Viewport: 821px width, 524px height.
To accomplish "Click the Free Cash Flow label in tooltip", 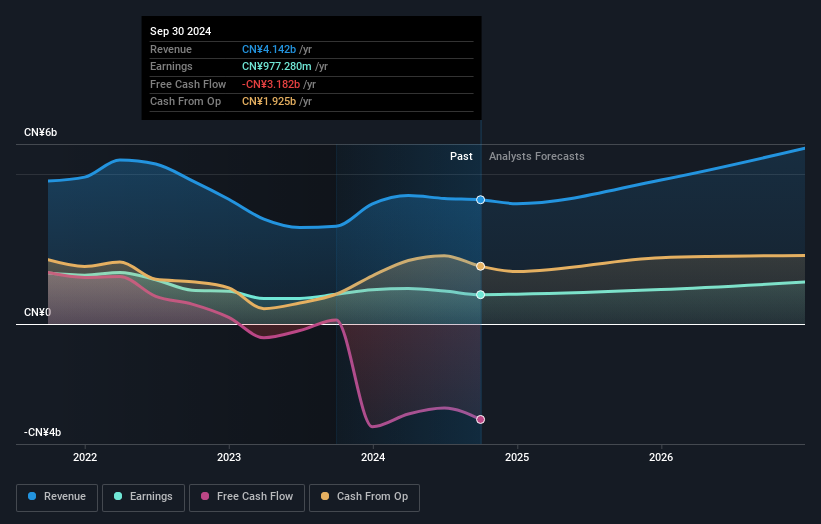I will coord(188,84).
